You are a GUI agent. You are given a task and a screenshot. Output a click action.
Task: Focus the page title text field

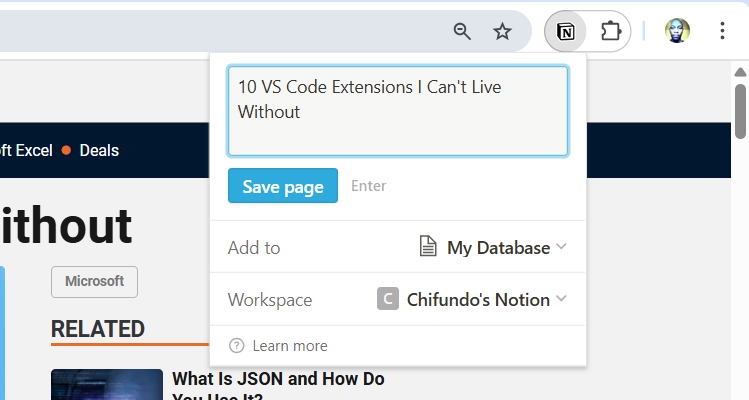click(x=398, y=110)
